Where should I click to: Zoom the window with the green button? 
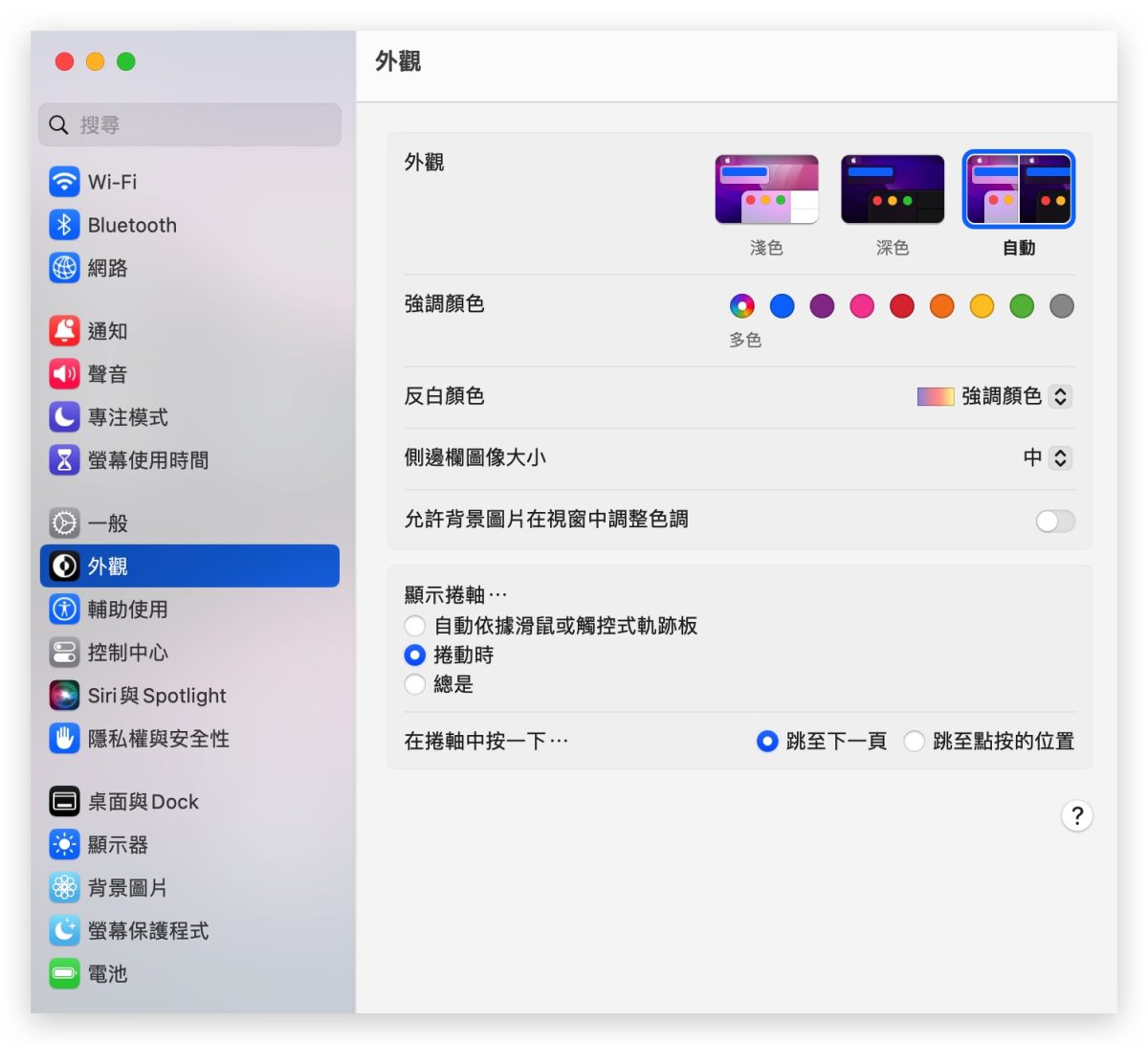click(126, 62)
